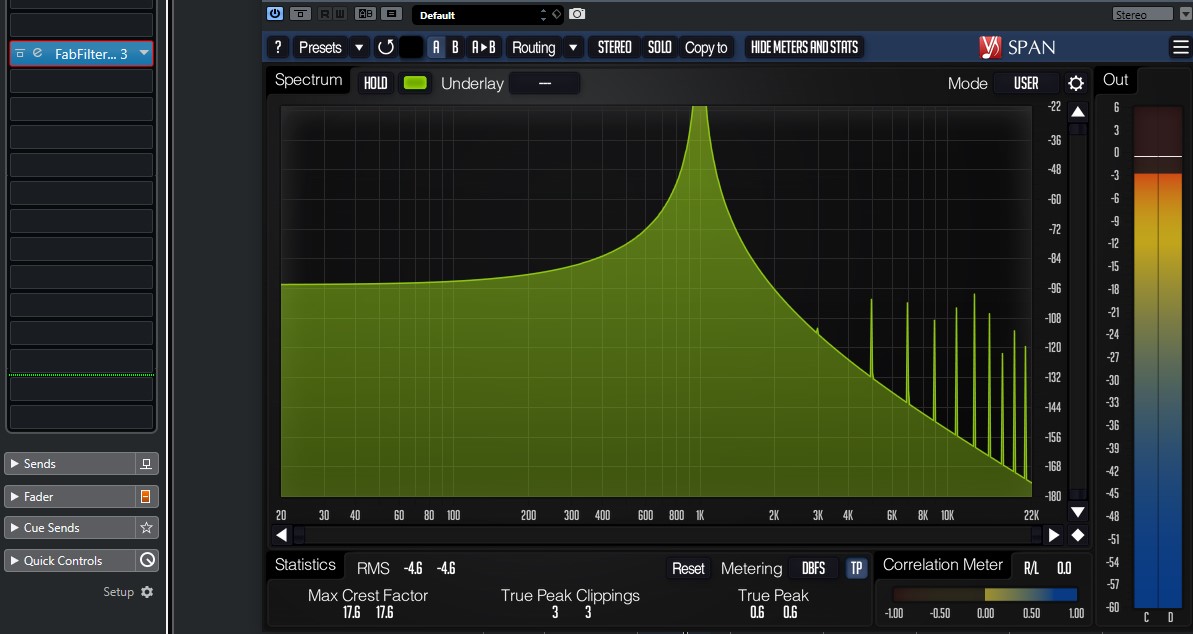Screen dimensions: 1193x634
Task: Select the Spectrum tab label
Action: click(308, 80)
